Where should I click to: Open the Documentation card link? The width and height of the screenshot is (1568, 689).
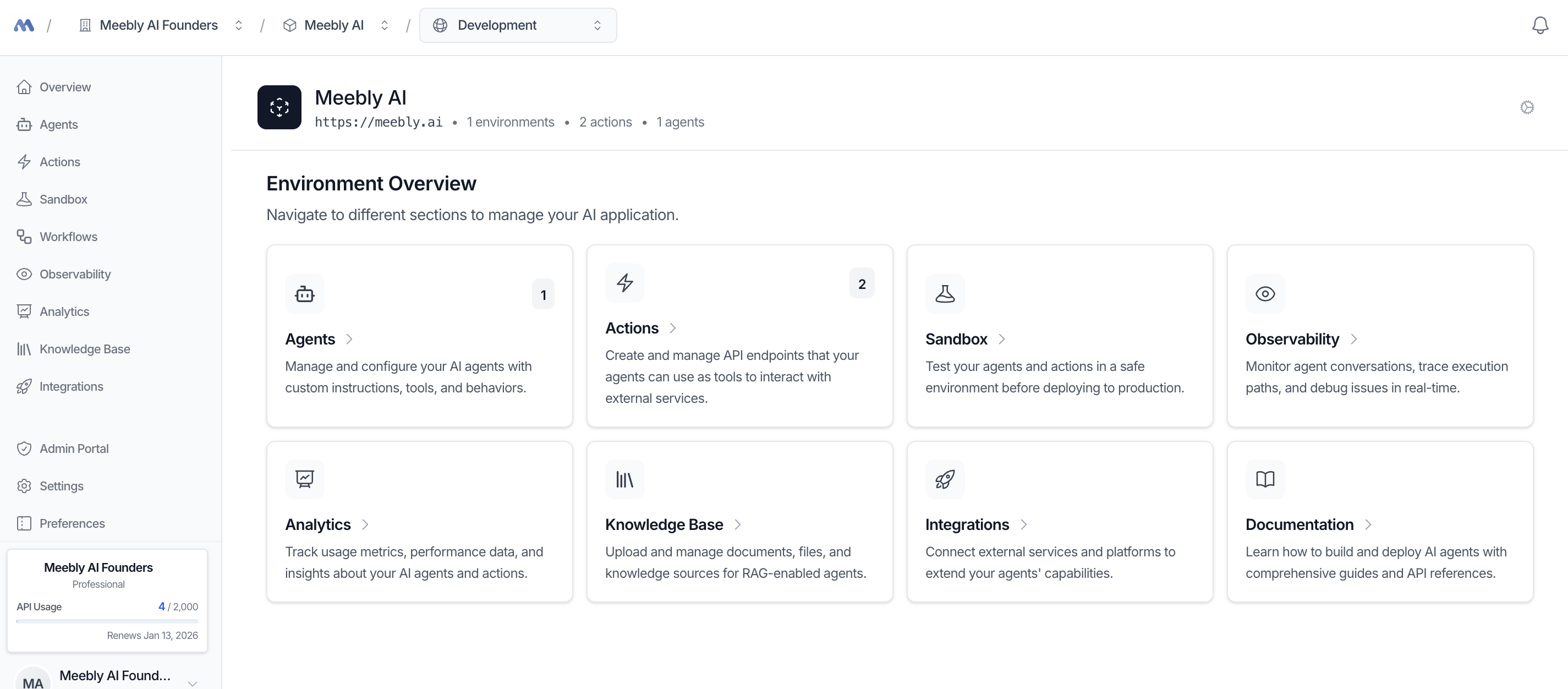[1299, 524]
